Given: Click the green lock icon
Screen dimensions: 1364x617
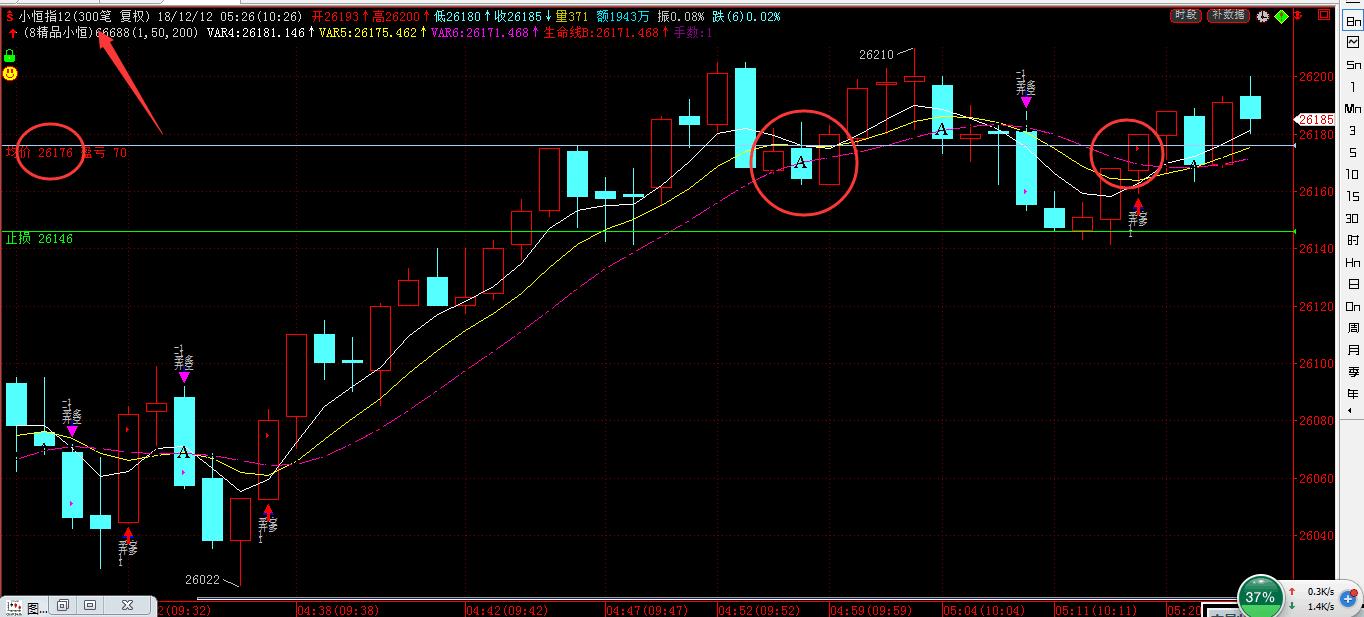Looking at the screenshot, I should 10,55.
